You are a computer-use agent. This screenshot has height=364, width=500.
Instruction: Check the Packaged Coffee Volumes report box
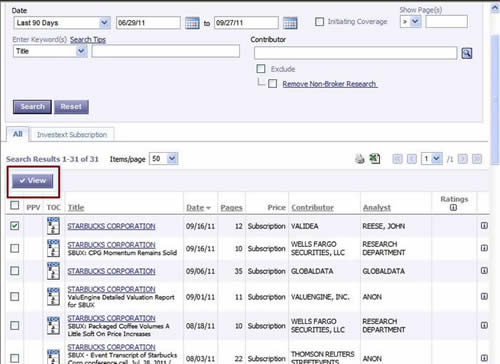(x=15, y=325)
